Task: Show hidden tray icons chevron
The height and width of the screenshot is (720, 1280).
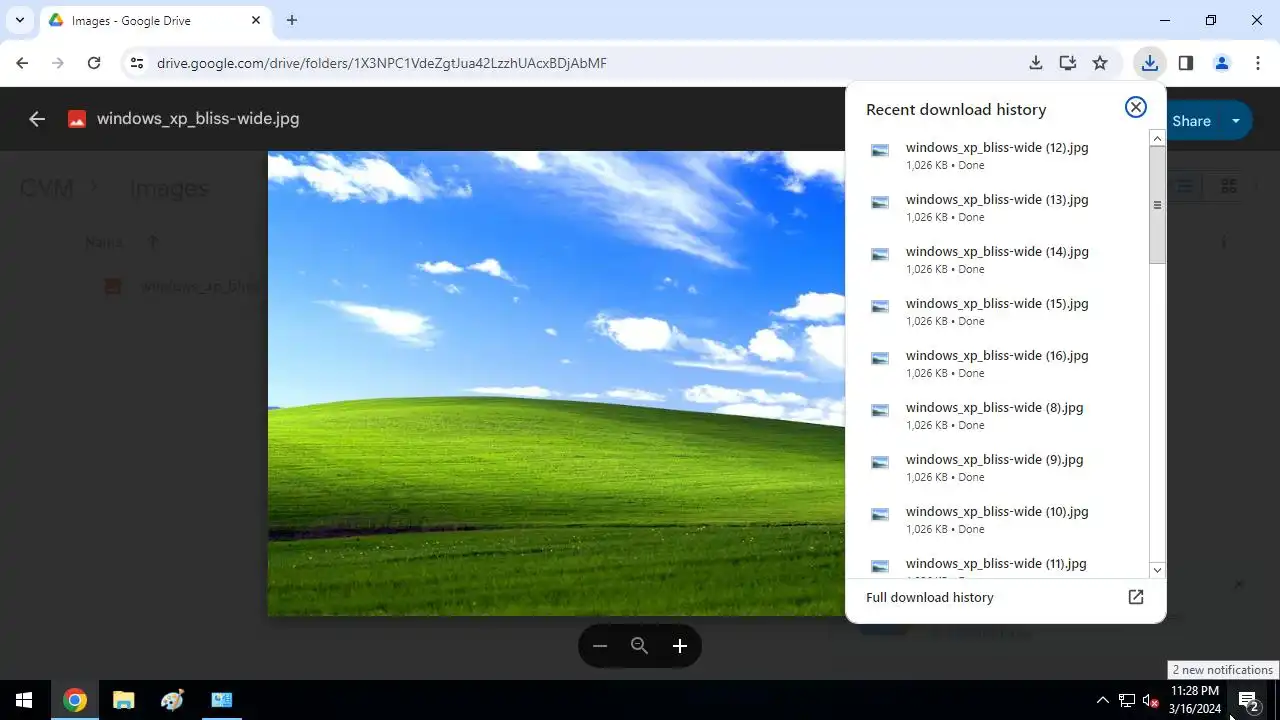Action: point(1103,700)
